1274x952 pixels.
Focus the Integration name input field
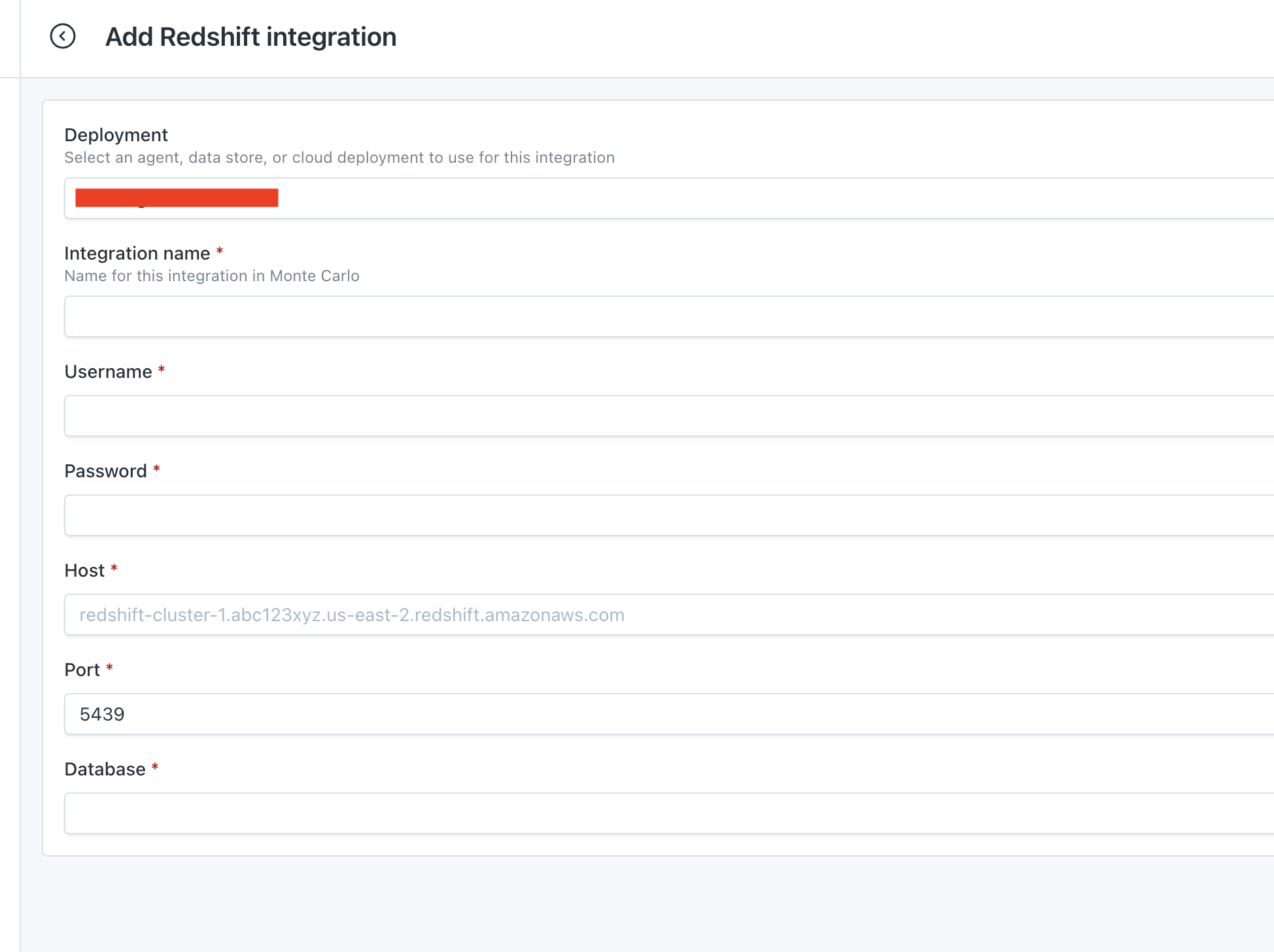point(667,316)
